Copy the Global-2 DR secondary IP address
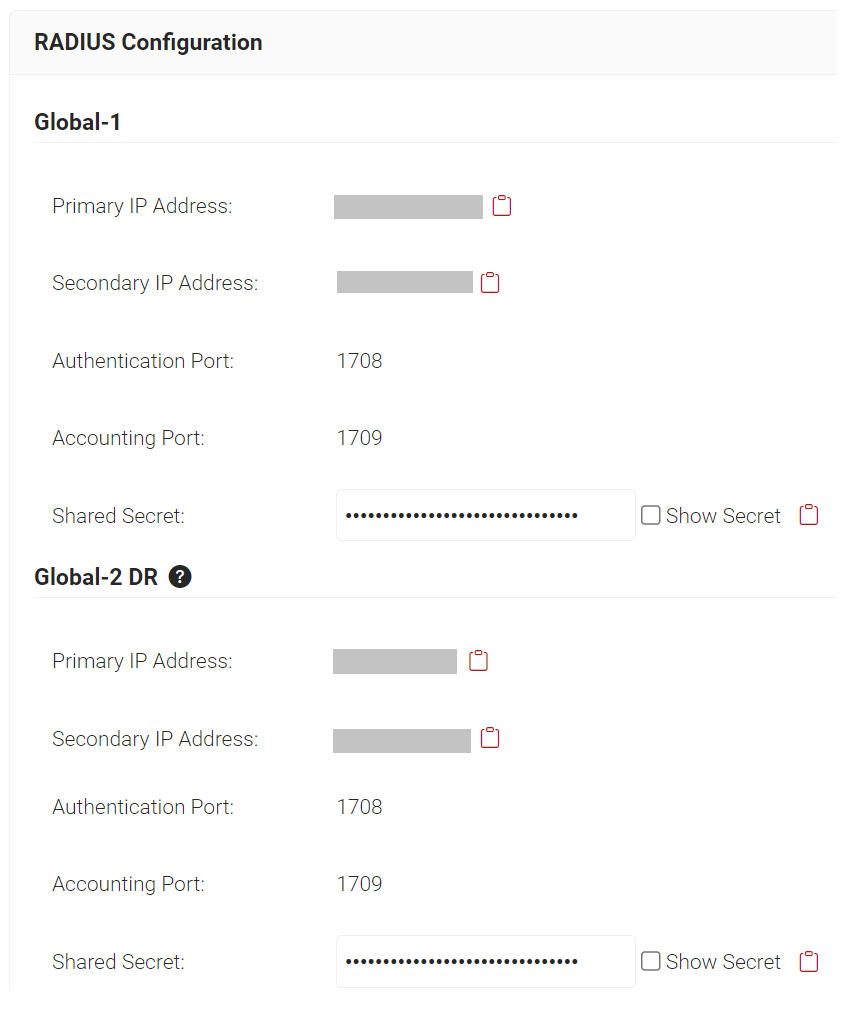 point(490,738)
